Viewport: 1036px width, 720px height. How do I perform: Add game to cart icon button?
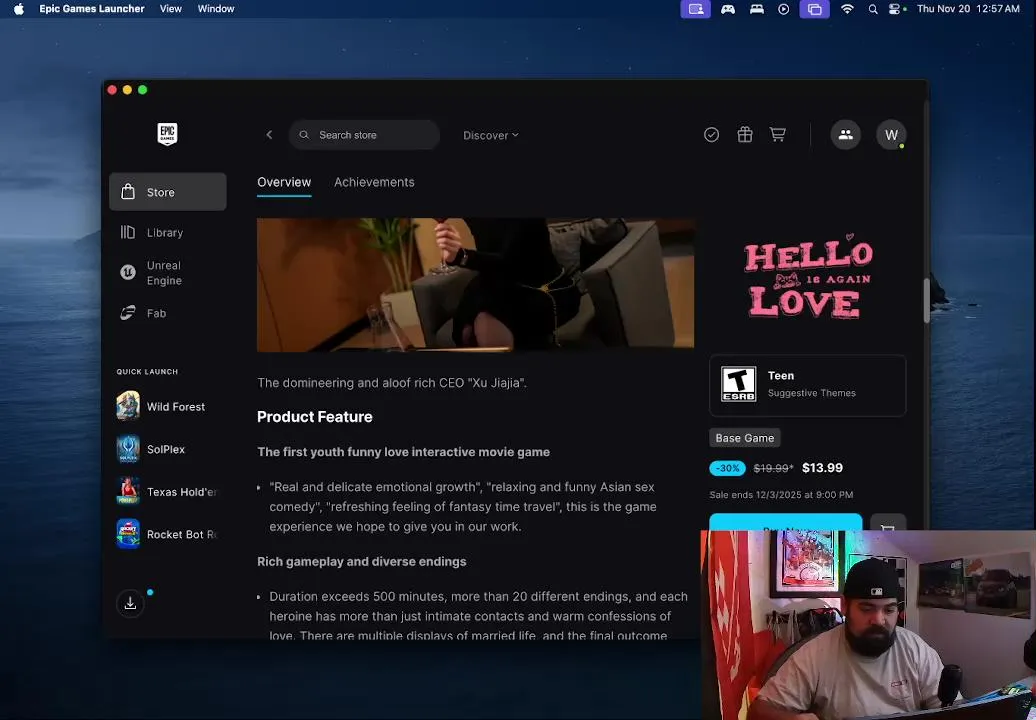pos(887,523)
